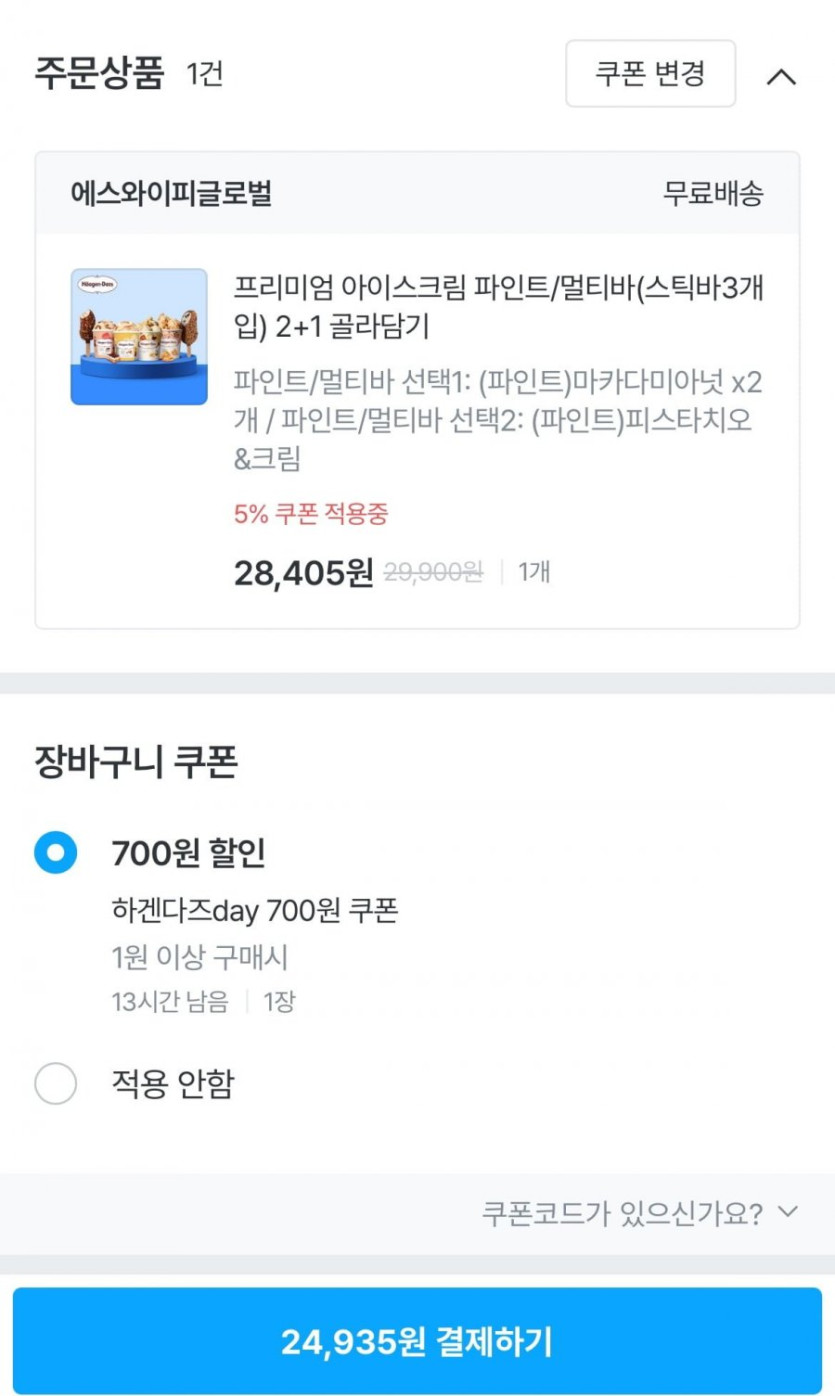
Task: Click the 1원 이상 구매시 condition text
Action: [x=200, y=957]
